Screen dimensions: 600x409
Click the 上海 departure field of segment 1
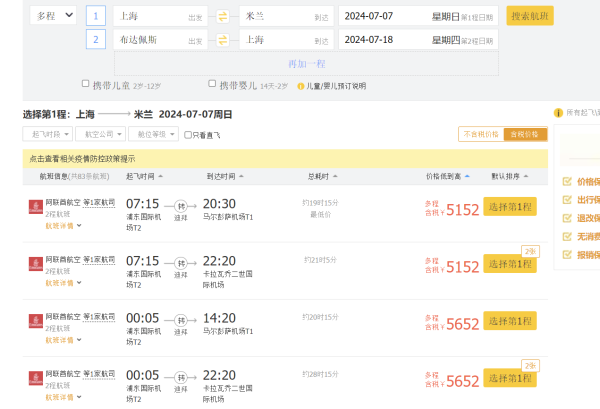click(x=160, y=16)
